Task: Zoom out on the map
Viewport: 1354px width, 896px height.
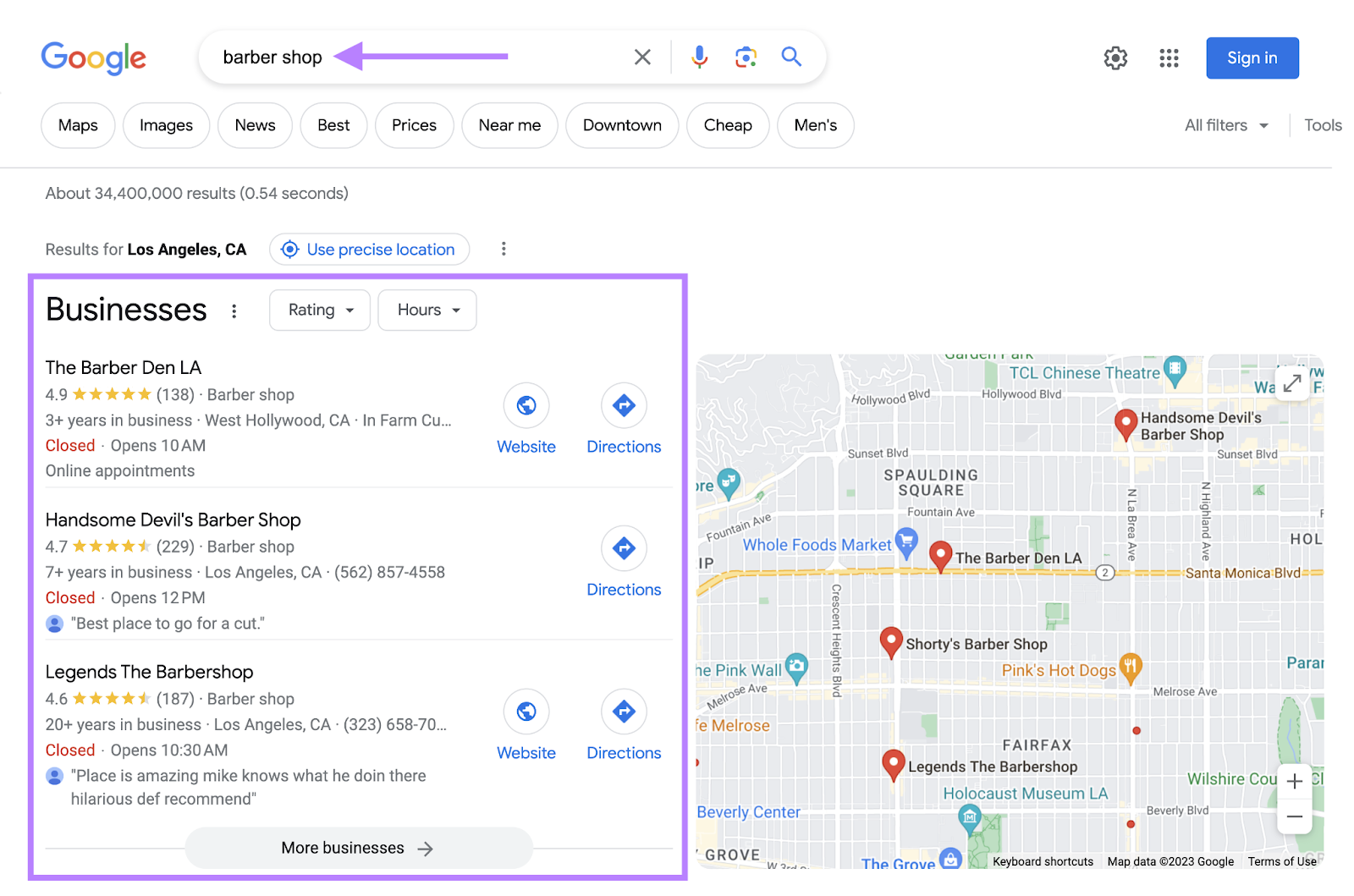Action: [1295, 816]
